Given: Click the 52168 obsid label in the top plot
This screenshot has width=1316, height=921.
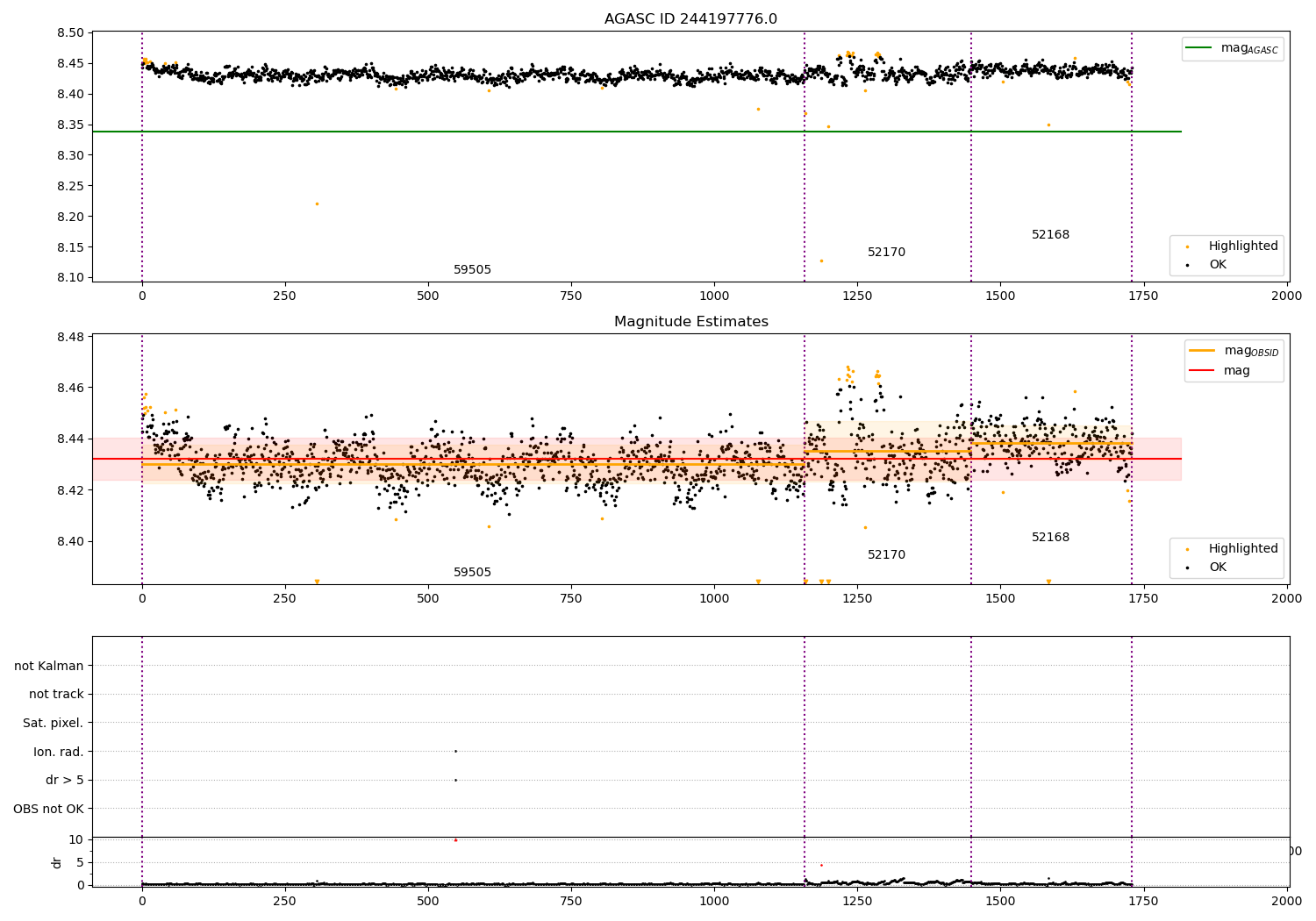Looking at the screenshot, I should coord(1050,235).
